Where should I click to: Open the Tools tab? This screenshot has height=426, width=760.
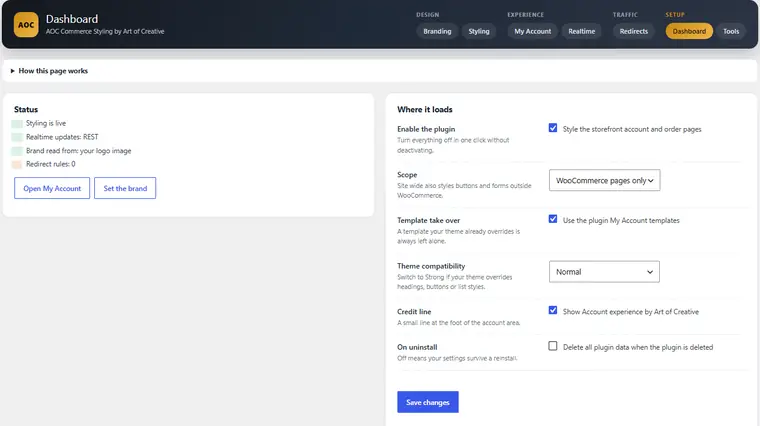tap(731, 31)
